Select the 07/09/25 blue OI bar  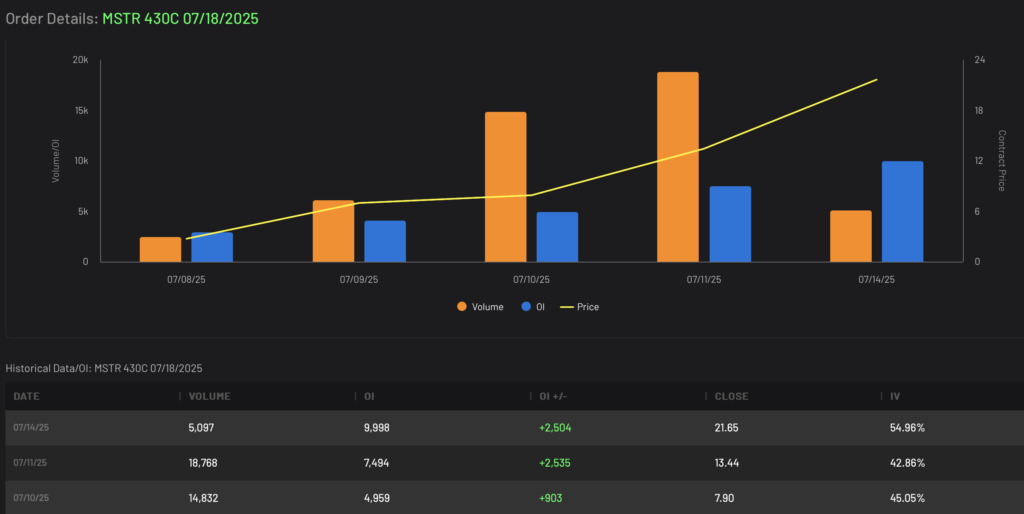click(x=385, y=242)
